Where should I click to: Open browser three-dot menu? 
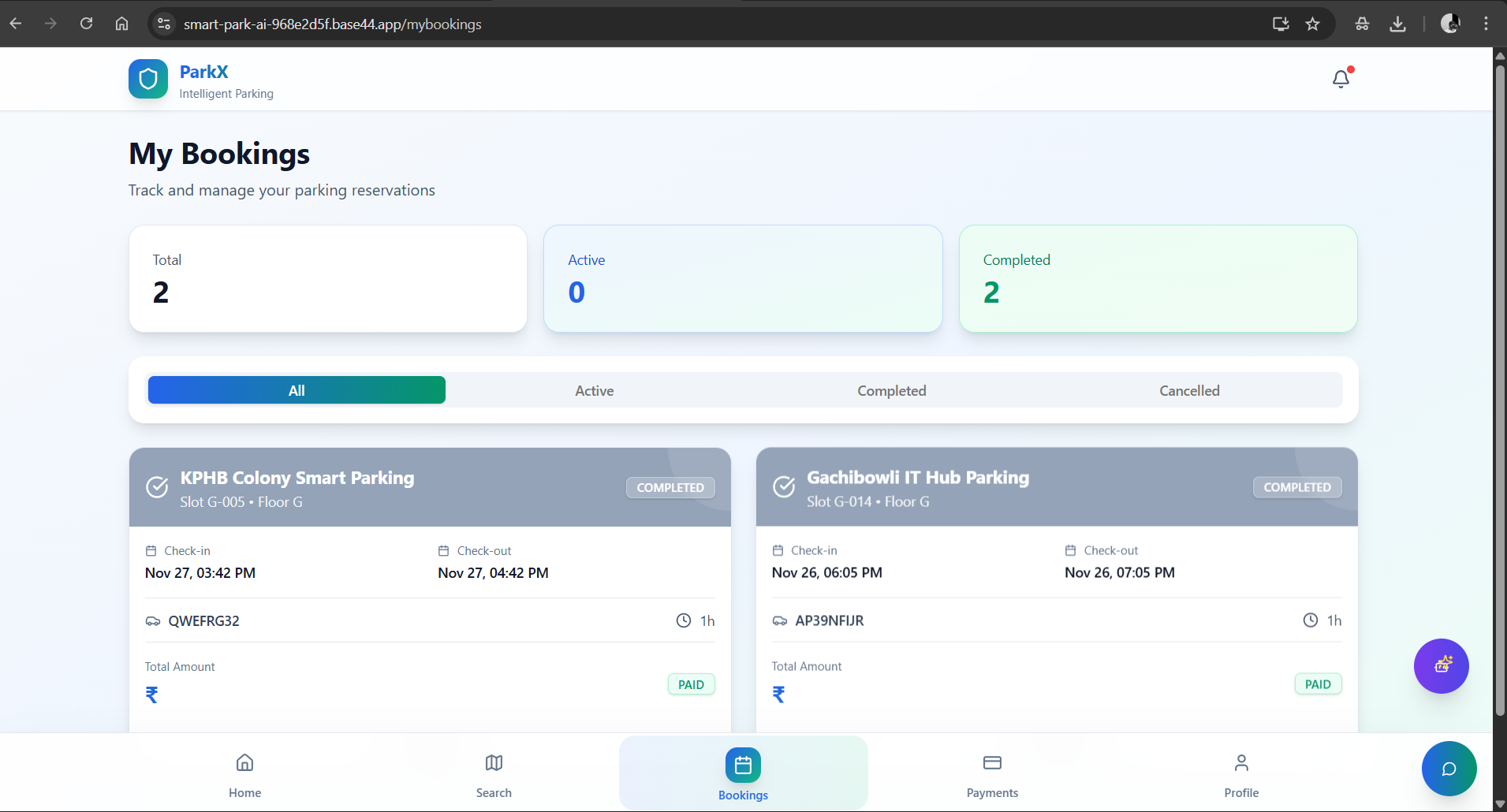point(1486,24)
